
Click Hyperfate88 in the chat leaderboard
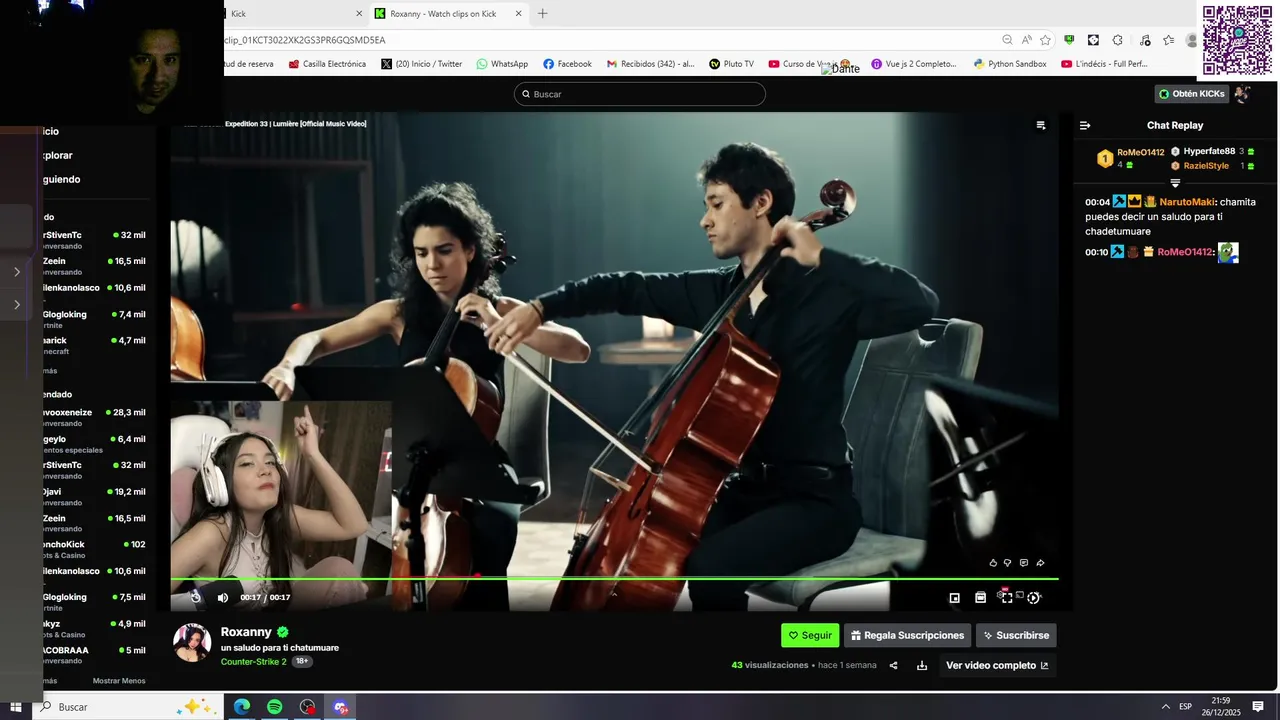[x=1209, y=151]
